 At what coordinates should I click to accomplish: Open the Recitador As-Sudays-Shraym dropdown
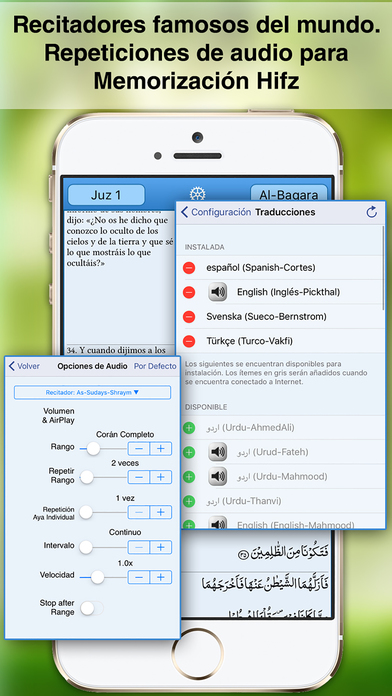coord(92,392)
